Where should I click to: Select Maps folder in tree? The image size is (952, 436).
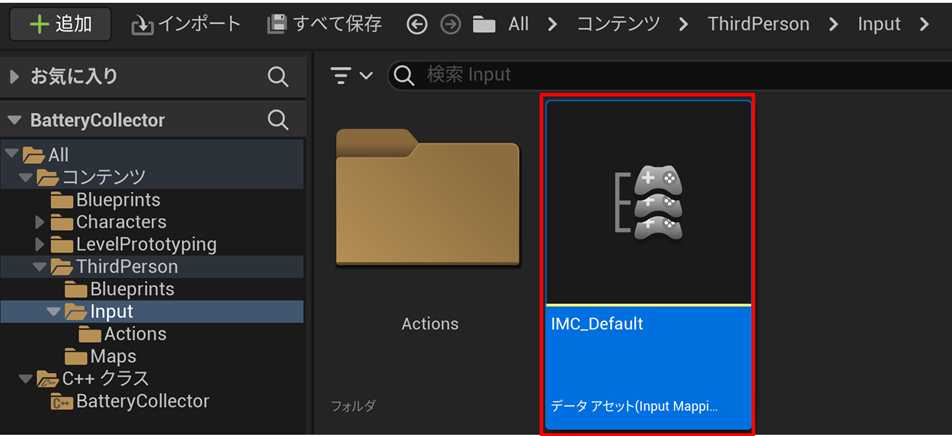click(112, 356)
